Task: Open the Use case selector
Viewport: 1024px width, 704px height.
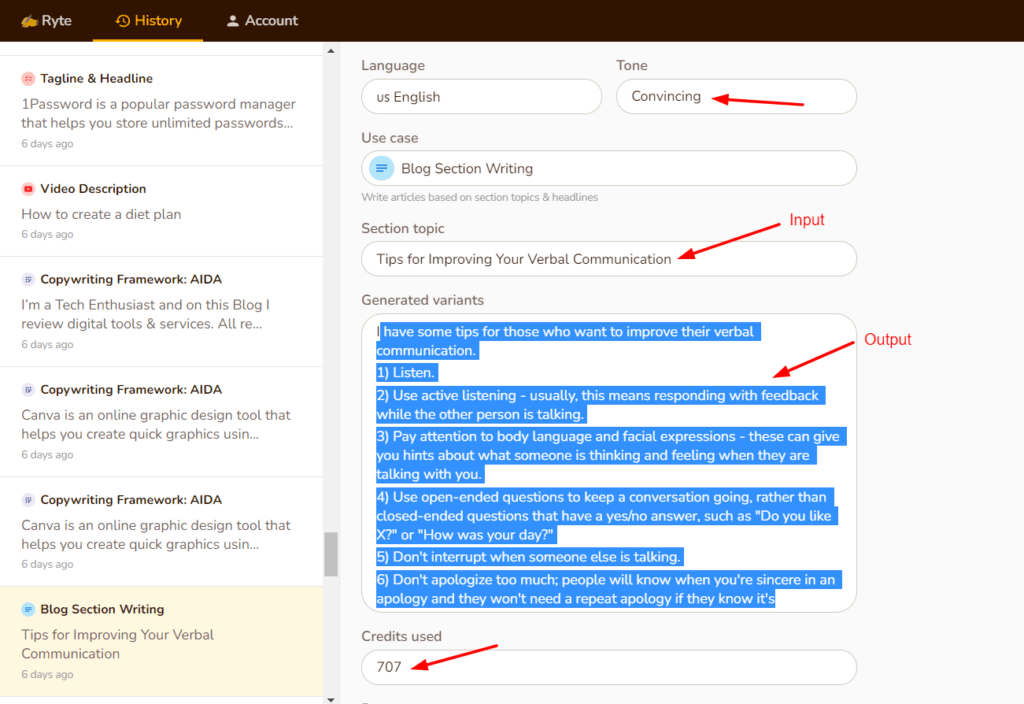Action: pyautogui.click(x=608, y=168)
